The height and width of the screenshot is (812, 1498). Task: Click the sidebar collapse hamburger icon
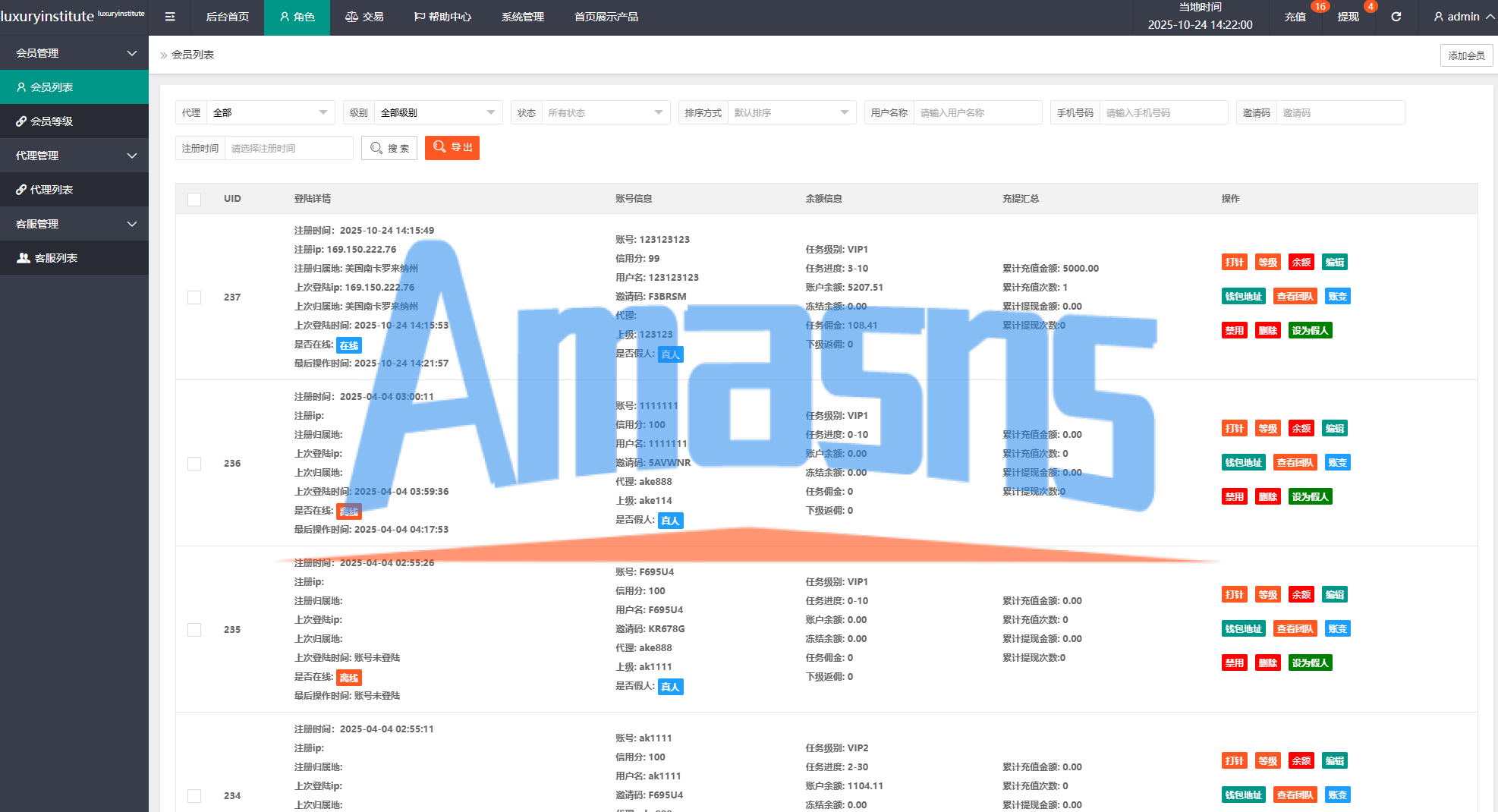tap(170, 17)
